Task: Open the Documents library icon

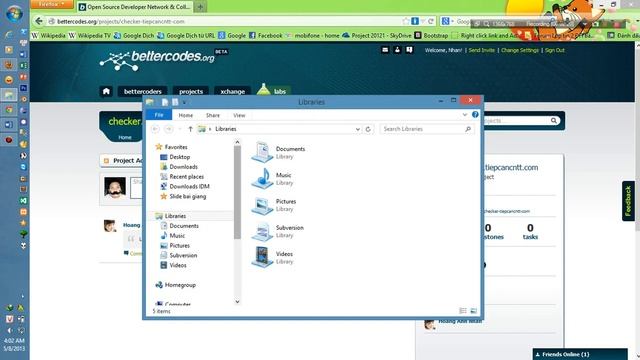Action: tap(262, 152)
